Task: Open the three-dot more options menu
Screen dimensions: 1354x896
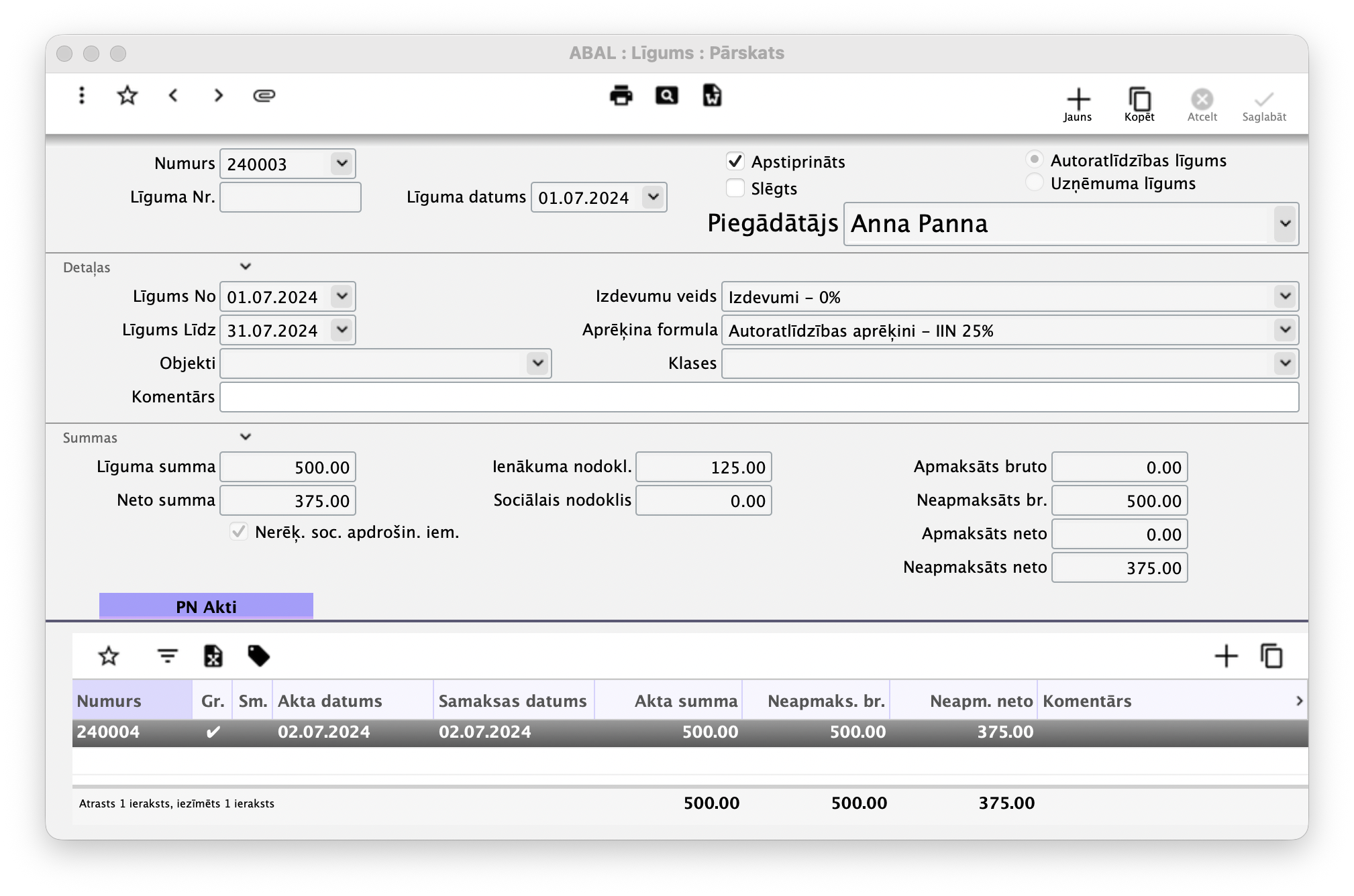Action: [82, 95]
